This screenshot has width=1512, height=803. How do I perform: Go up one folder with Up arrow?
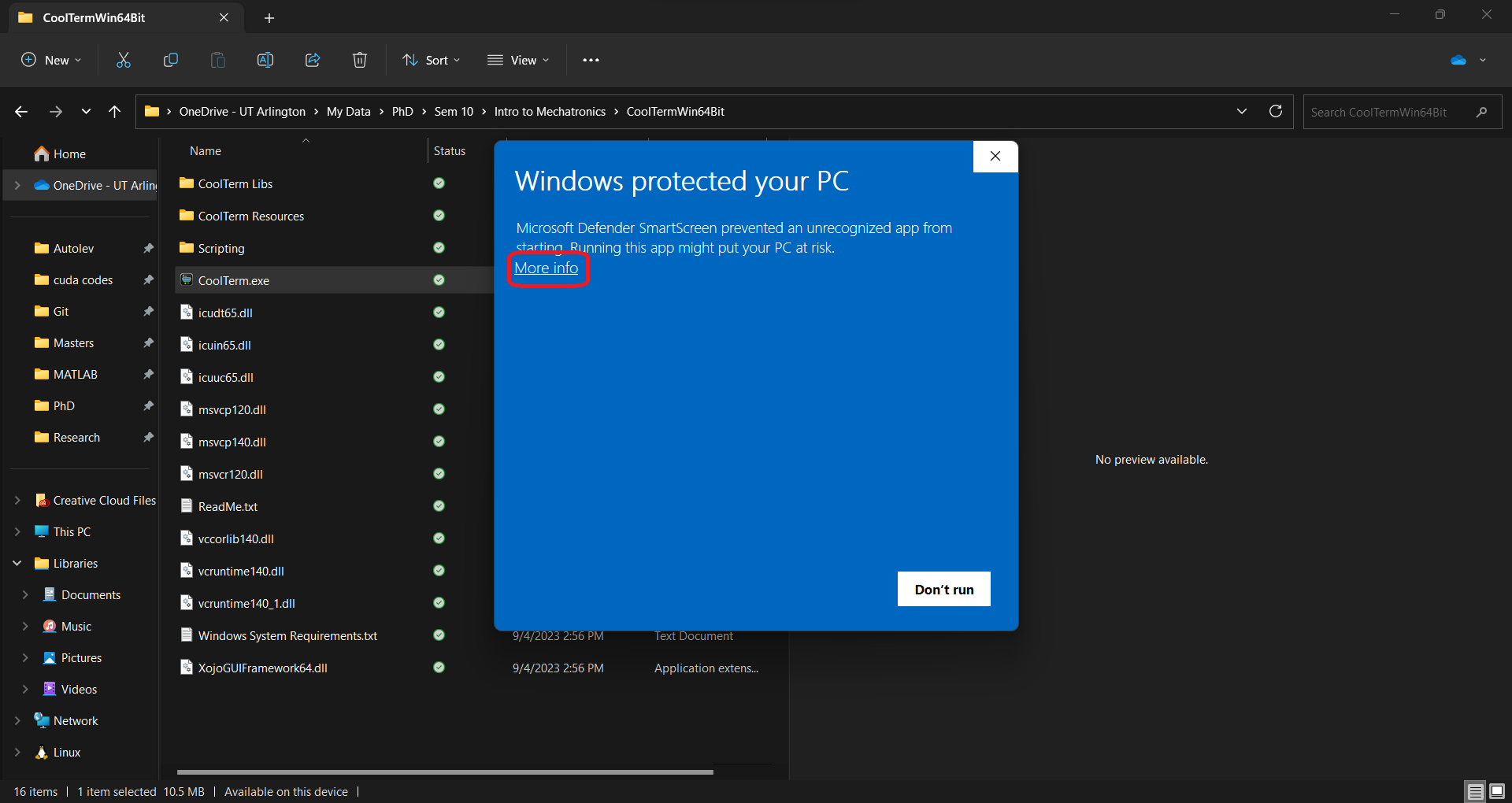point(115,112)
